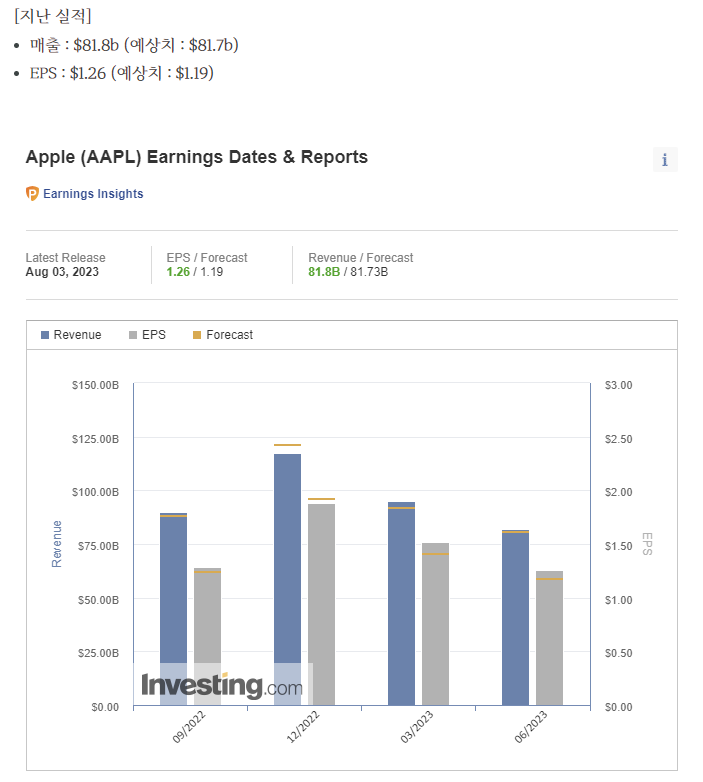Click the 09/2022 gray EPS bar
This screenshot has height=782, width=703.
(207, 636)
